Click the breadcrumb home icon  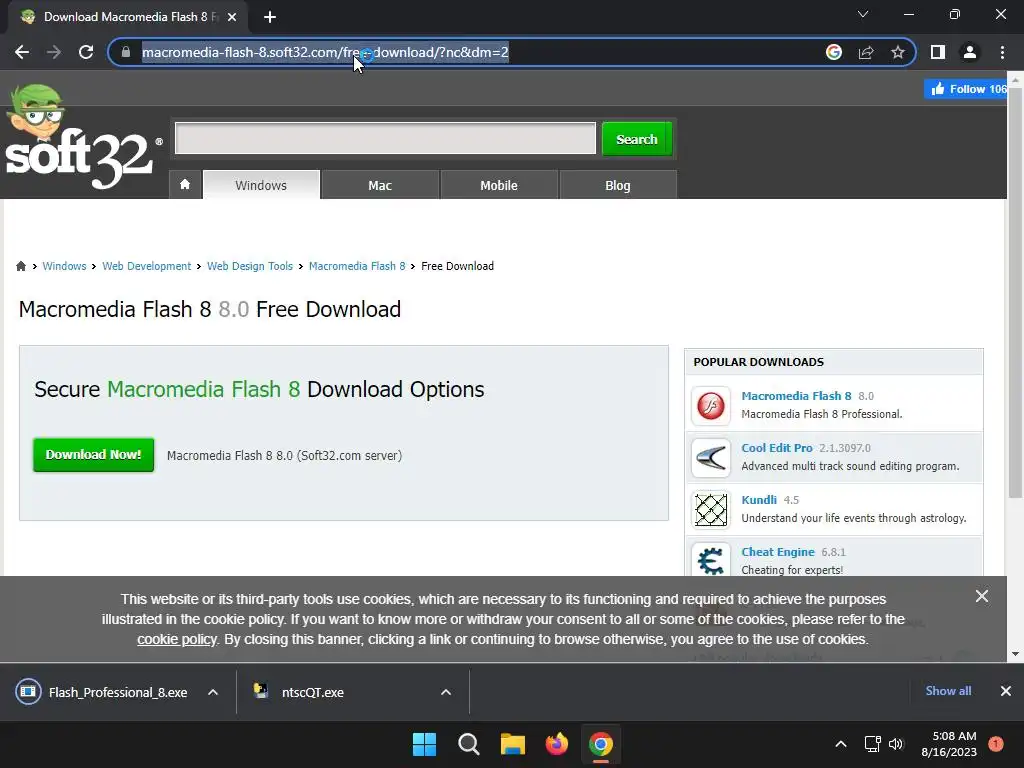click(x=21, y=266)
